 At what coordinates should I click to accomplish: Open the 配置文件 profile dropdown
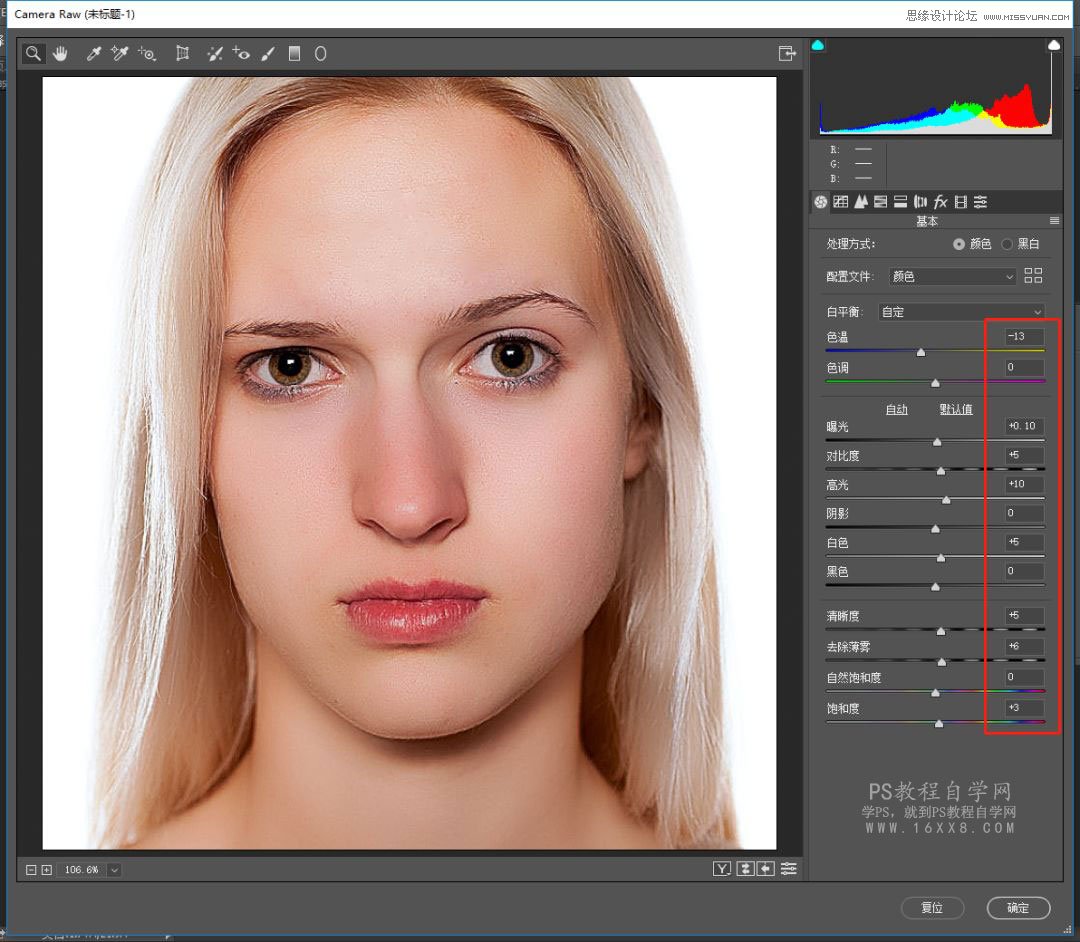(x=953, y=277)
